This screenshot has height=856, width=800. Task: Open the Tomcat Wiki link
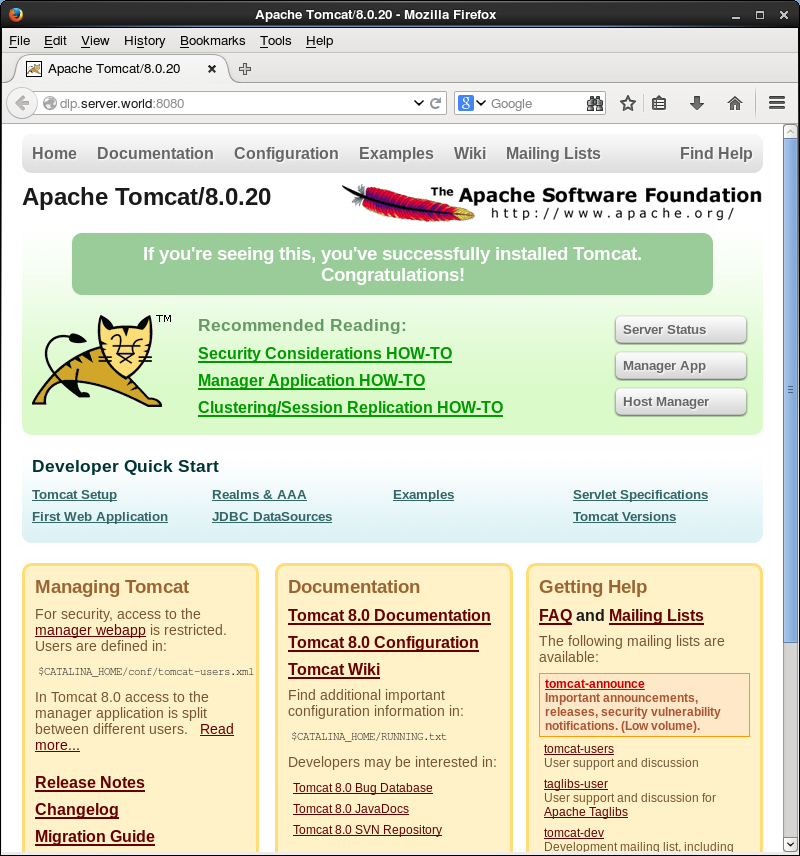tap(334, 669)
